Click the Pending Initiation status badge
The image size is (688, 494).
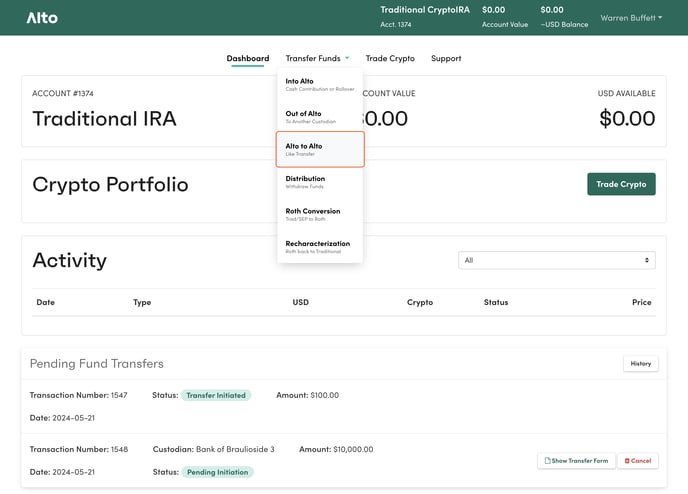coord(218,472)
